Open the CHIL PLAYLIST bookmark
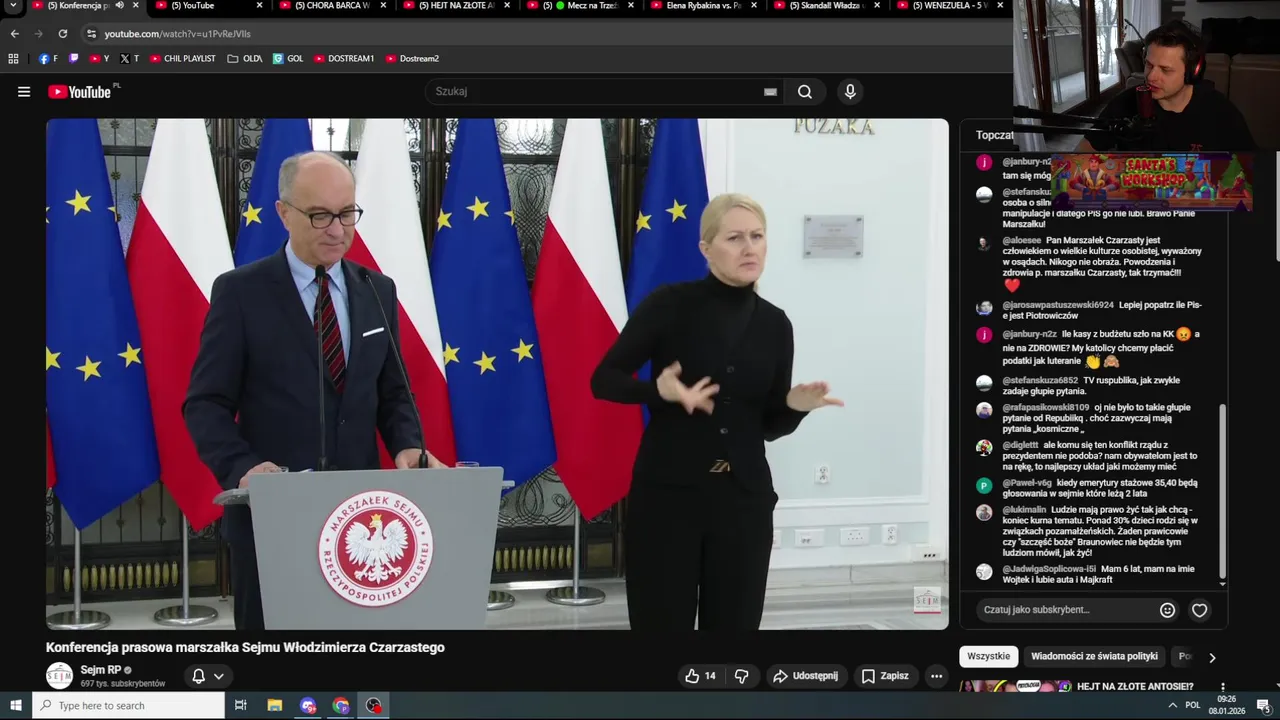 pos(182,59)
